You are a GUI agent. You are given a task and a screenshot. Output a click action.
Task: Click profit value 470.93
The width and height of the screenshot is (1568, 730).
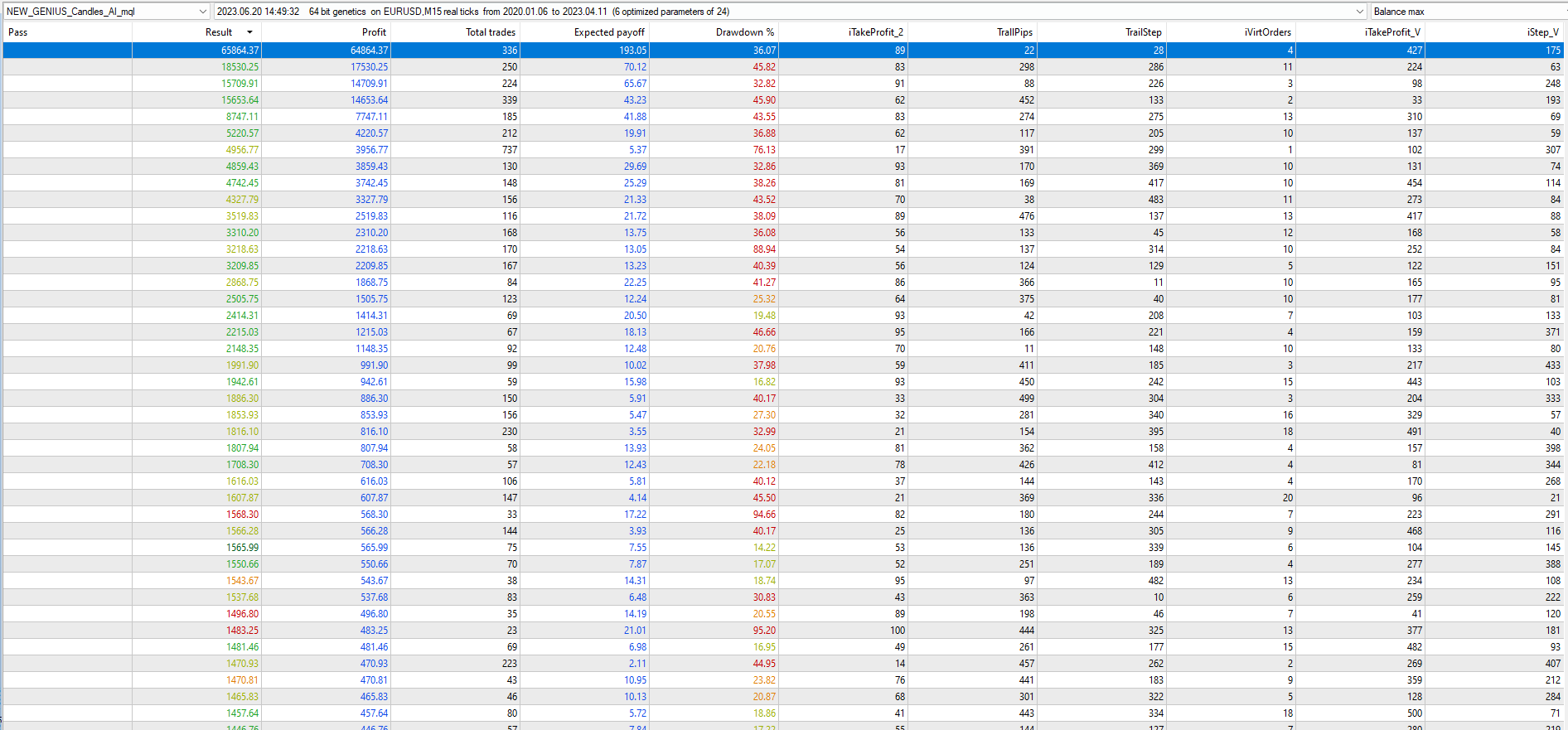(x=374, y=664)
